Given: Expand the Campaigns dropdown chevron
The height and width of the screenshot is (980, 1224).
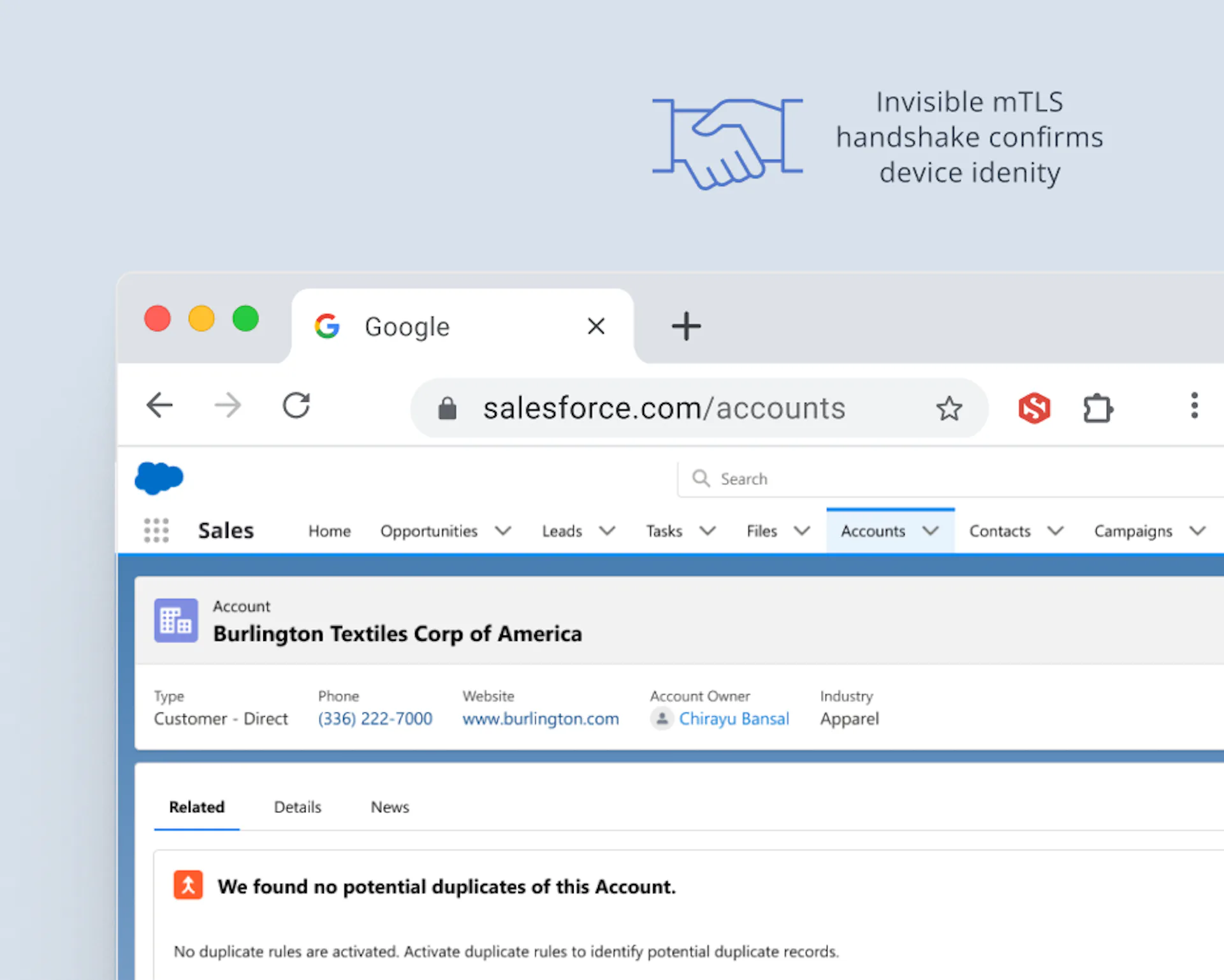Looking at the screenshot, I should pos(1198,531).
